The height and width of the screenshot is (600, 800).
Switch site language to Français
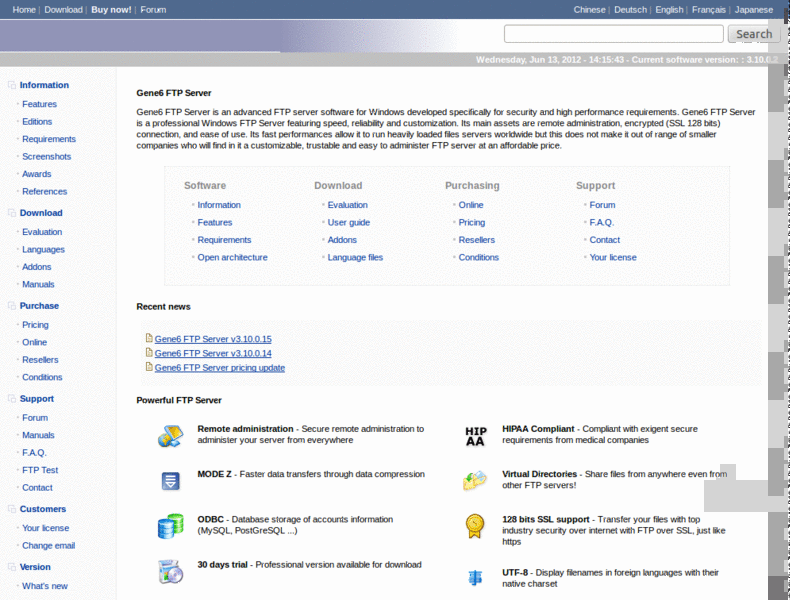coord(709,10)
